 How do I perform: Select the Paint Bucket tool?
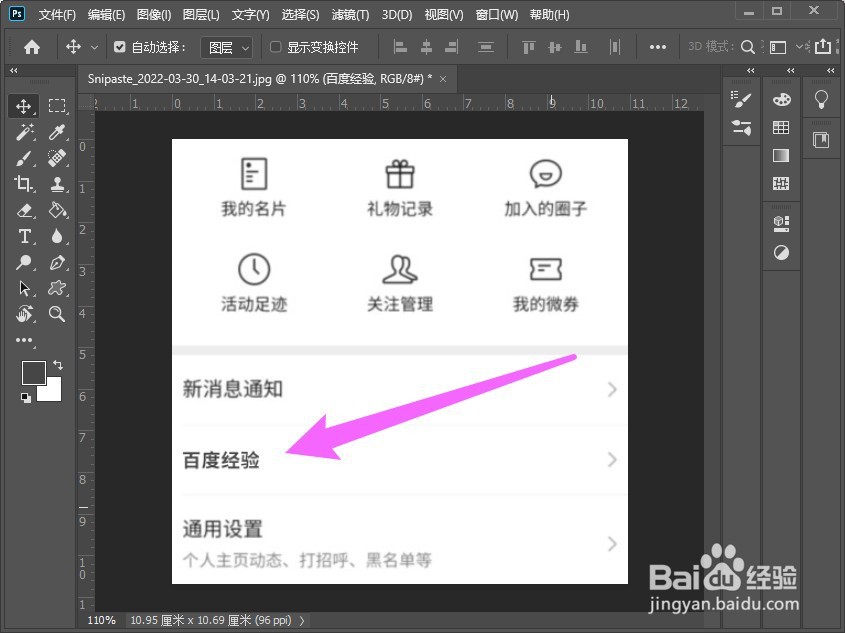pyautogui.click(x=57, y=210)
